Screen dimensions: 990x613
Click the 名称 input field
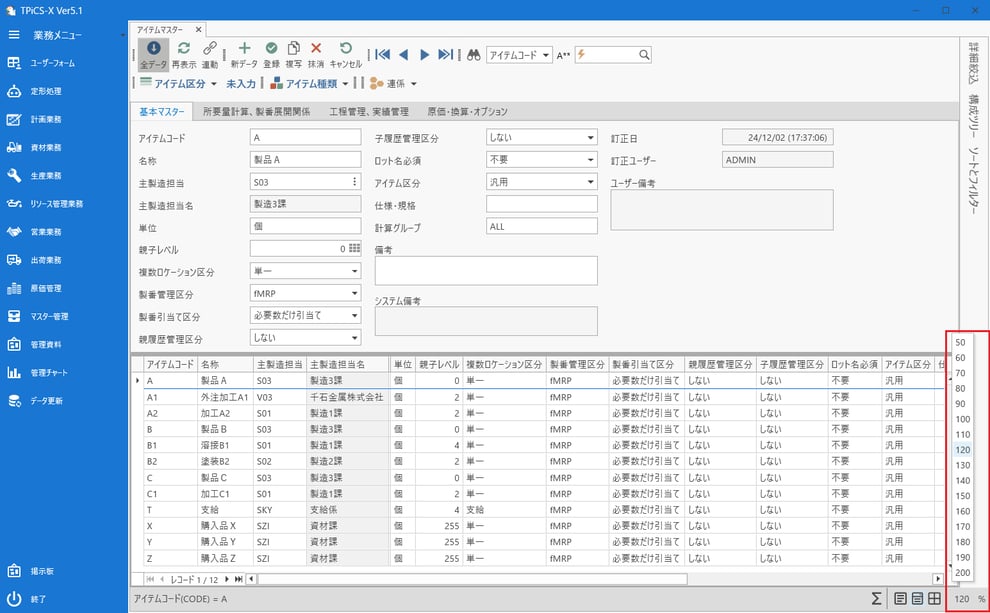pyautogui.click(x=304, y=160)
